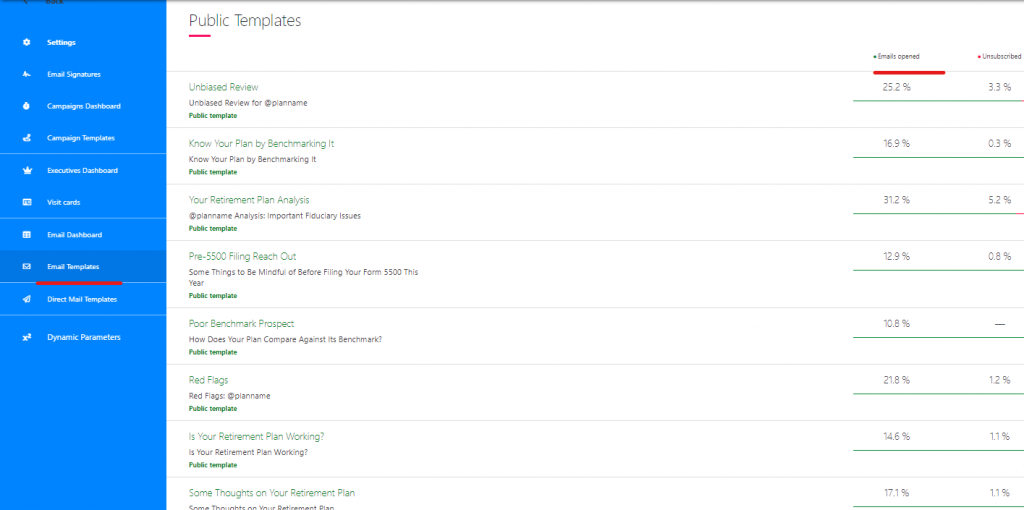Click the Email Dashboard table icon
The height and width of the screenshot is (510, 1024).
coord(27,234)
